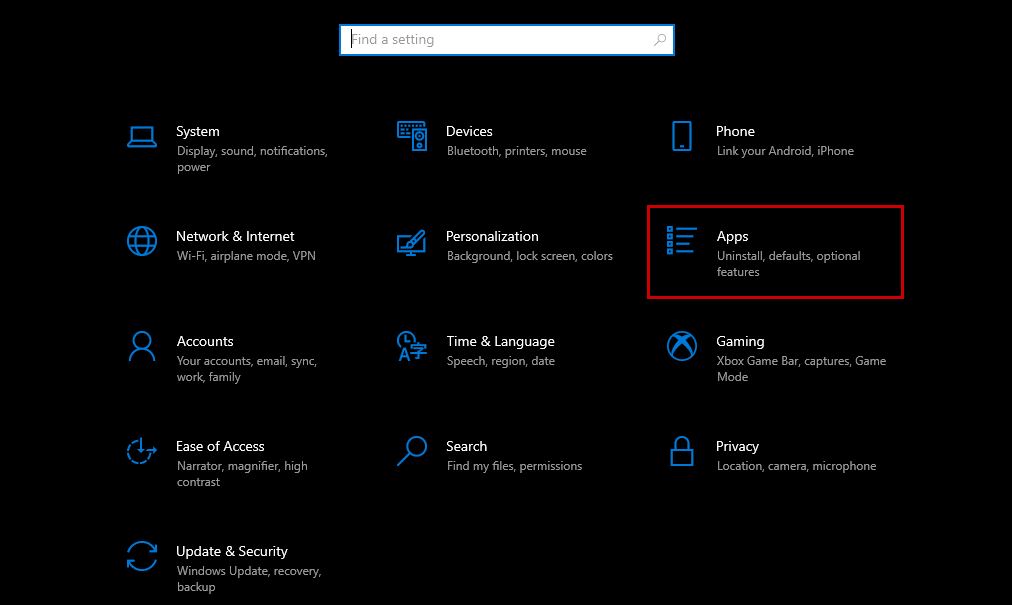Click the Time & Language icon

coord(411,346)
